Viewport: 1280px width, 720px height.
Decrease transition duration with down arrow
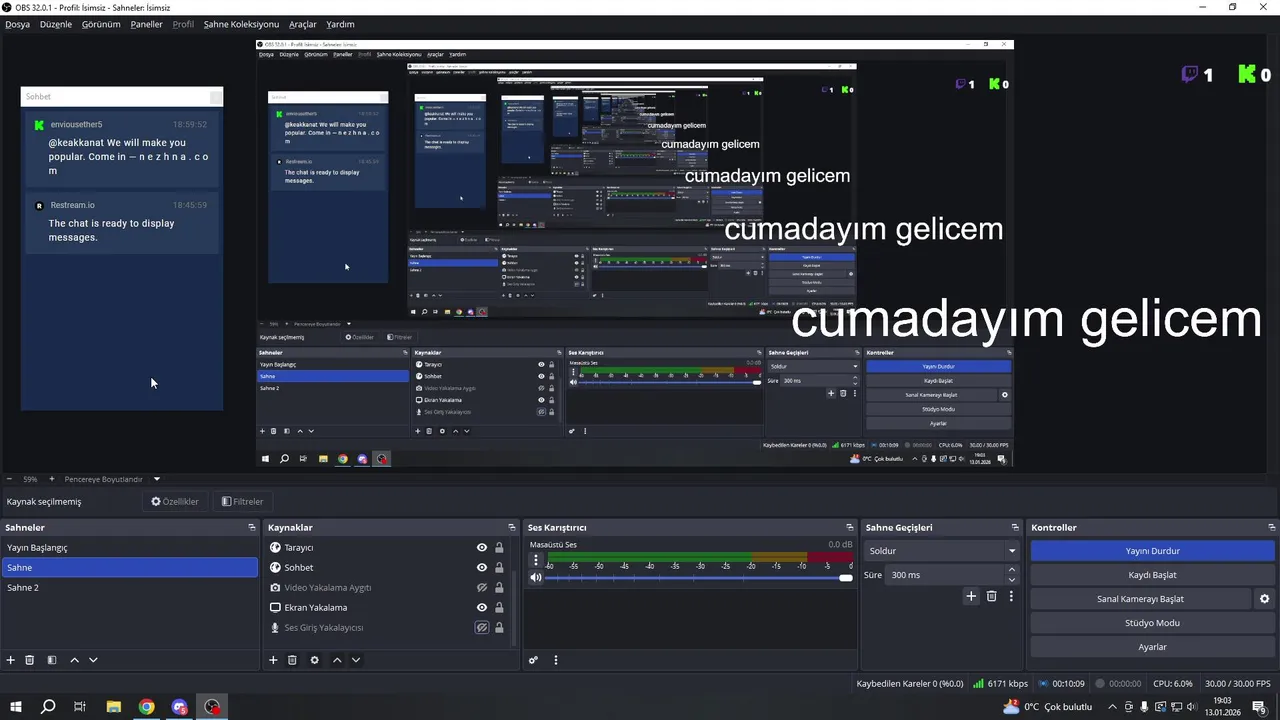1012,580
